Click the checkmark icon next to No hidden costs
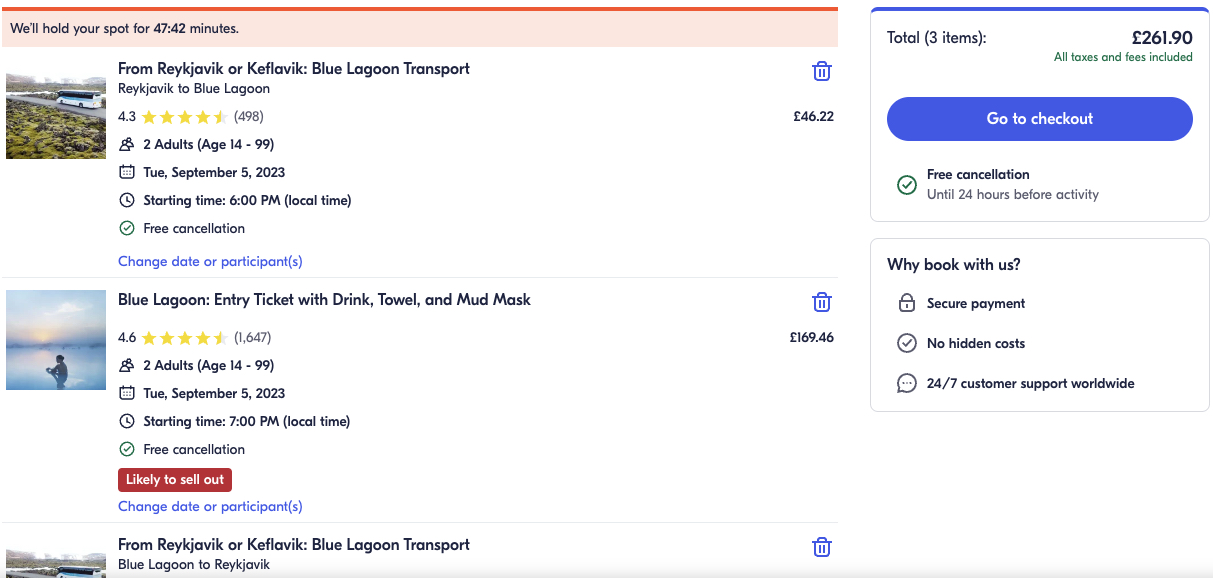 pyautogui.click(x=907, y=343)
